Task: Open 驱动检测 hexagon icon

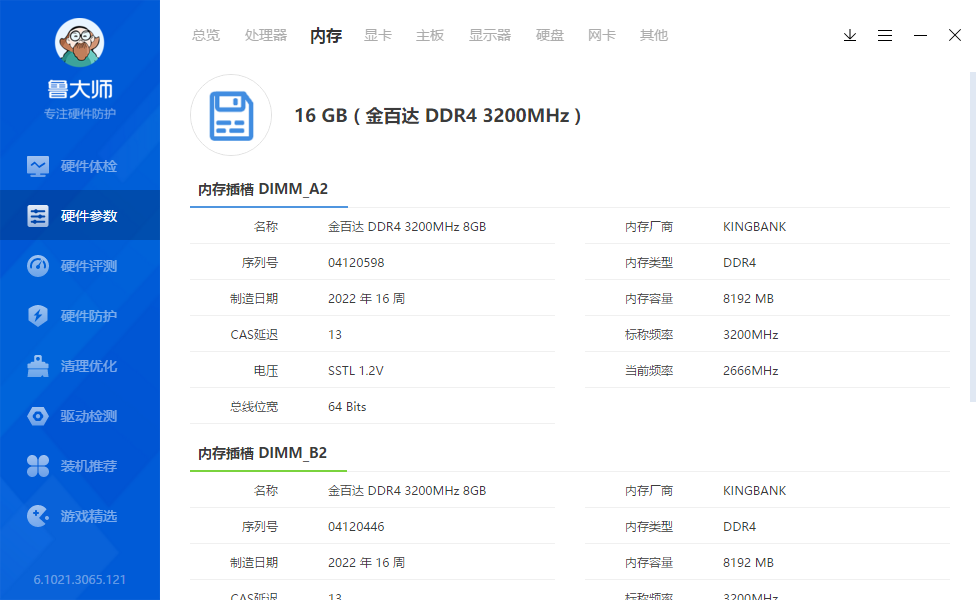Action: tap(38, 416)
